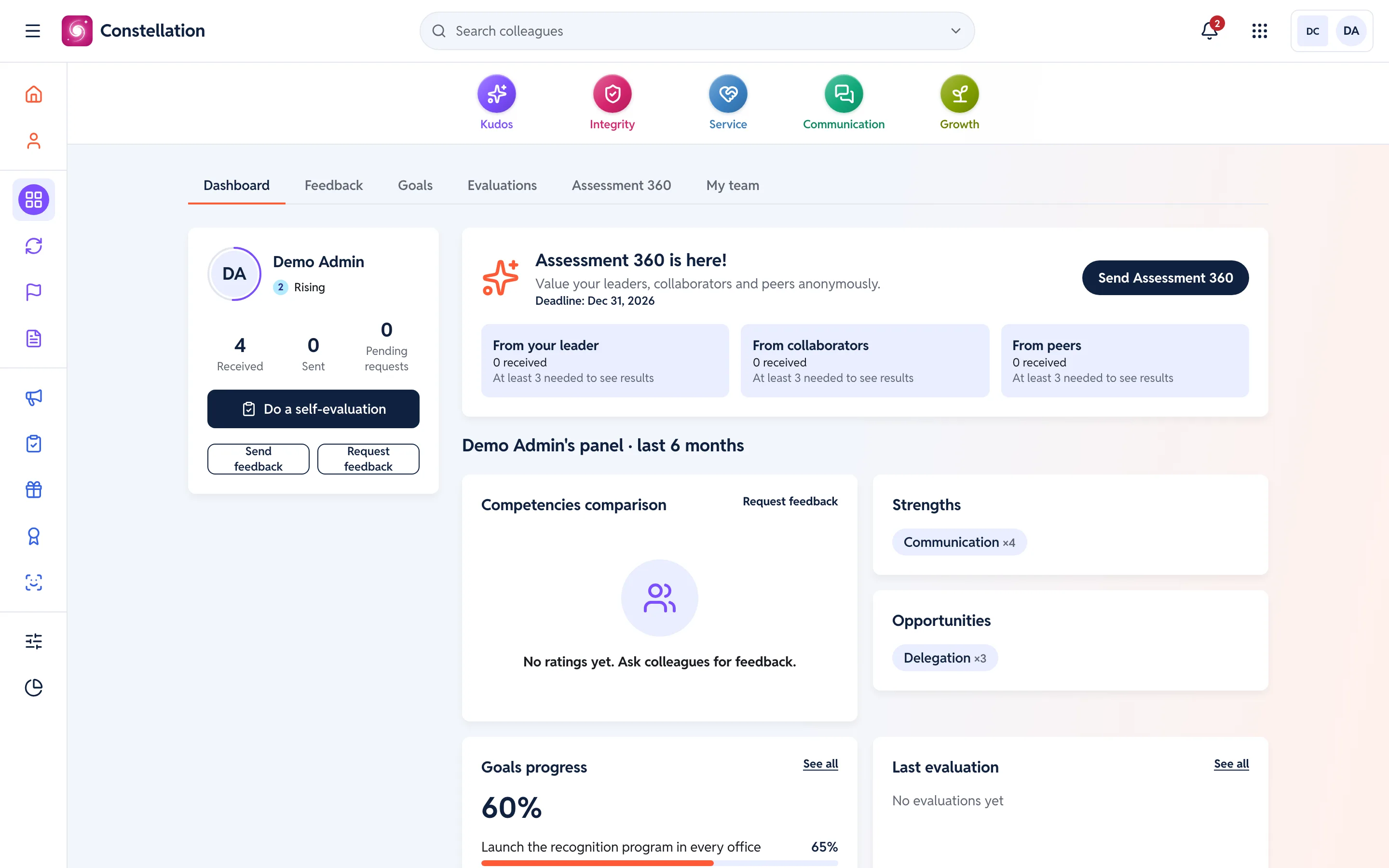Click the 4 Received stat
Screen dimensions: 1389x868
[240, 353]
